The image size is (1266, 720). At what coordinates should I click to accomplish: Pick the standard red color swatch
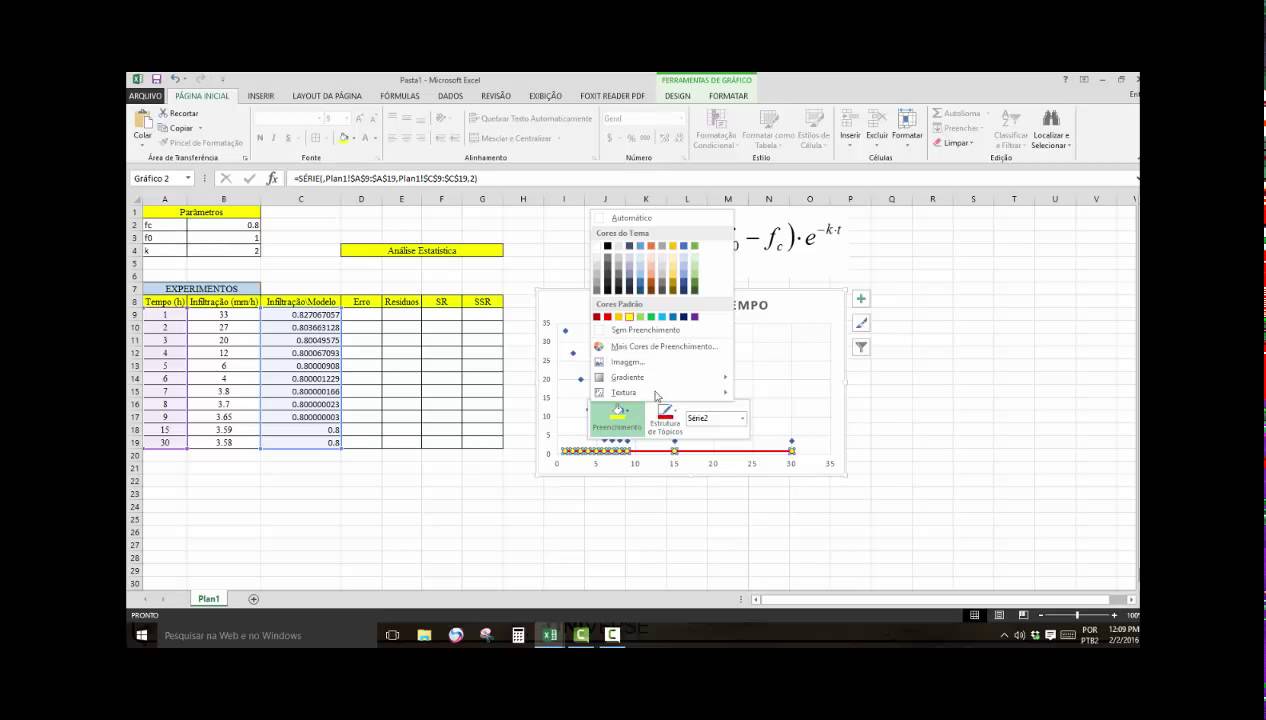(607, 317)
